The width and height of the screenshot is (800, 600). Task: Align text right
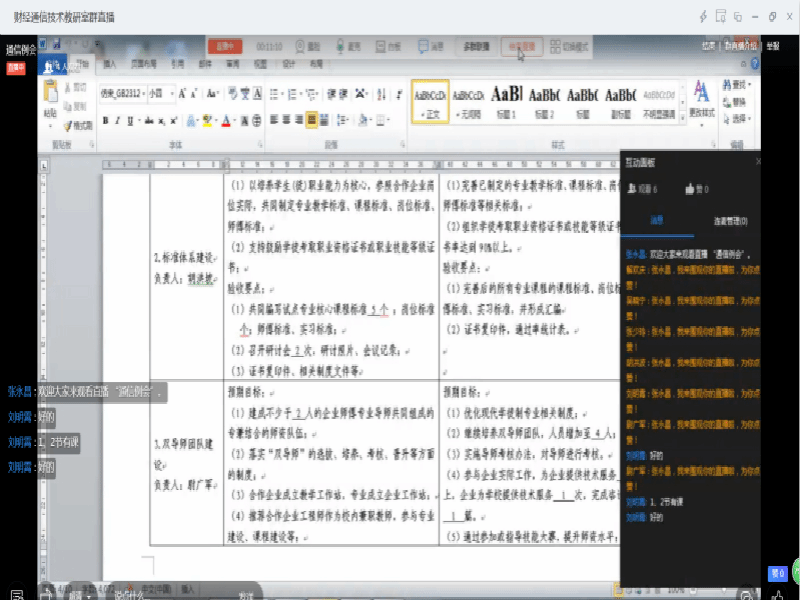pyautogui.click(x=299, y=120)
